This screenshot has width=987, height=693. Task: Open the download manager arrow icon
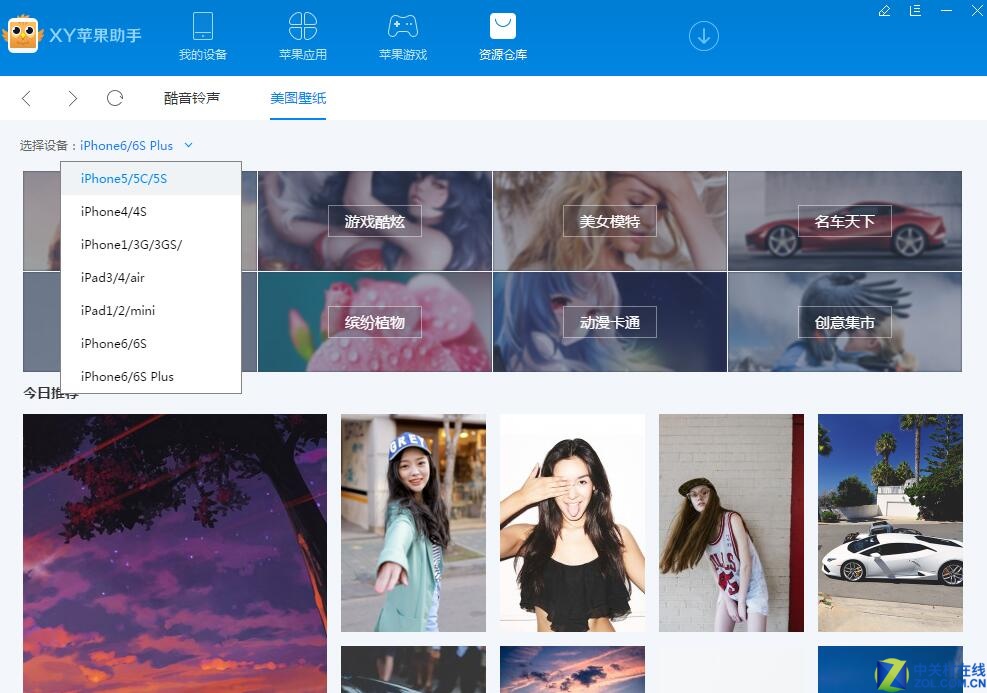[704, 36]
